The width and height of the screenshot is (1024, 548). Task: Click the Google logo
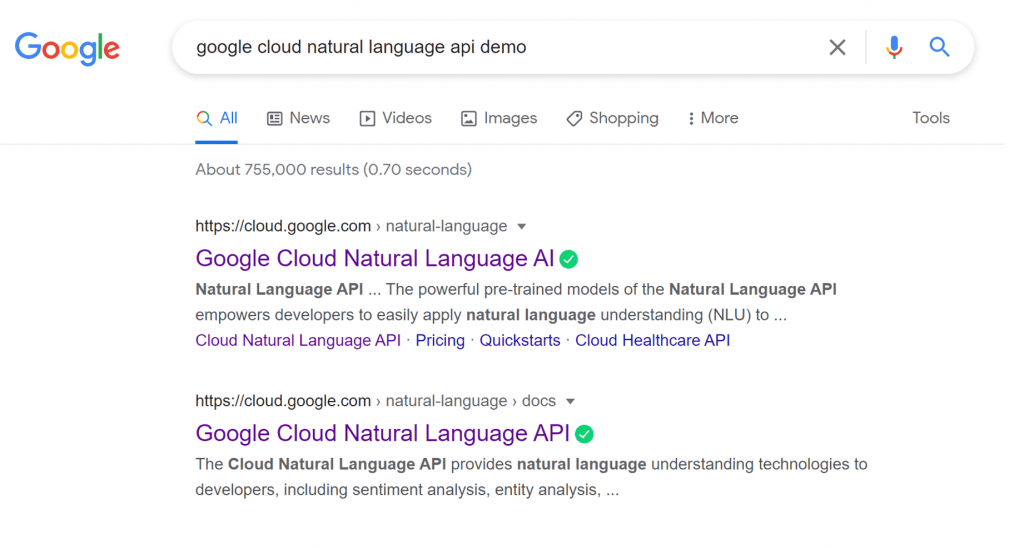coord(67,48)
